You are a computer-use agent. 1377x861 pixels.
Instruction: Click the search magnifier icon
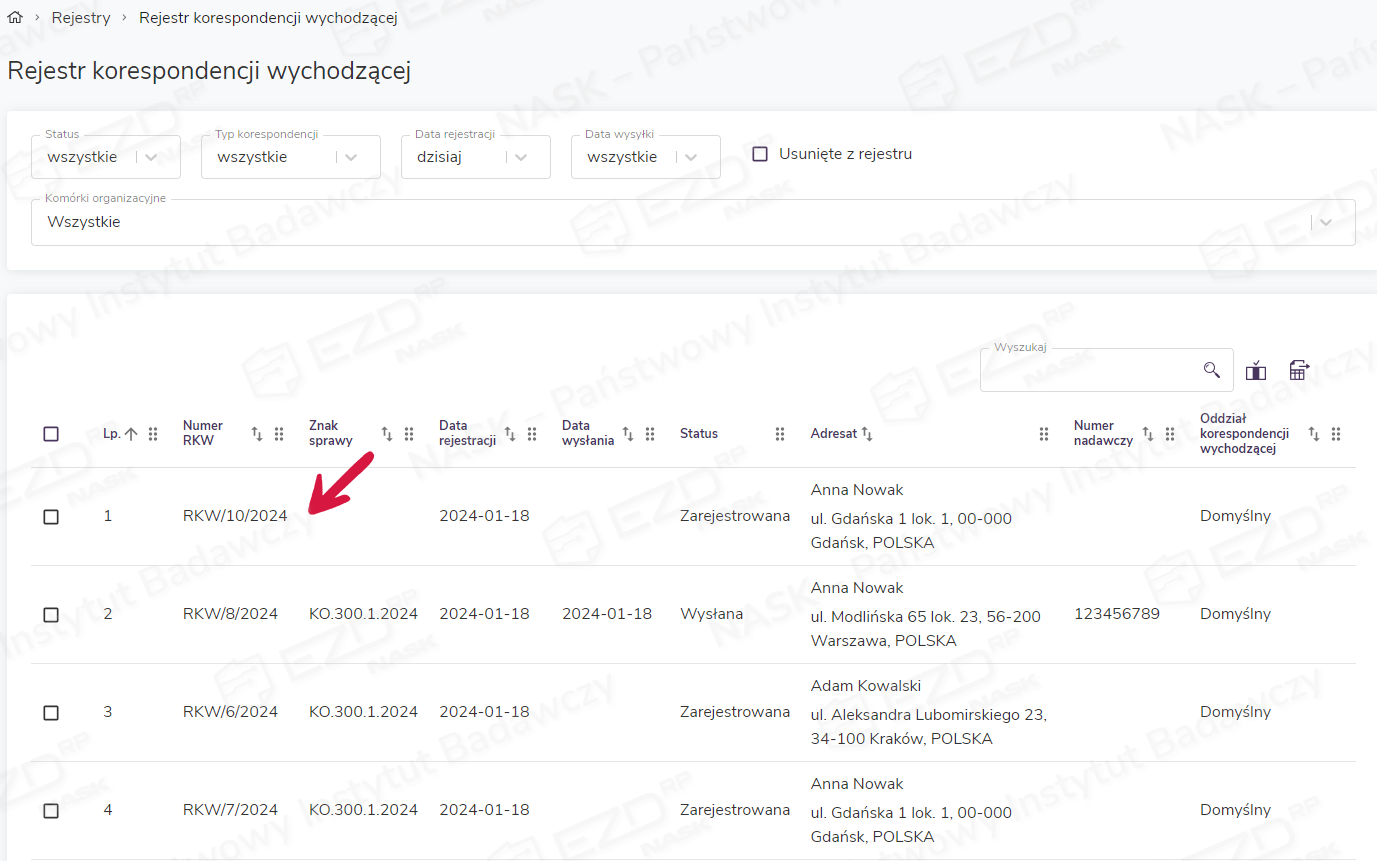click(1211, 370)
